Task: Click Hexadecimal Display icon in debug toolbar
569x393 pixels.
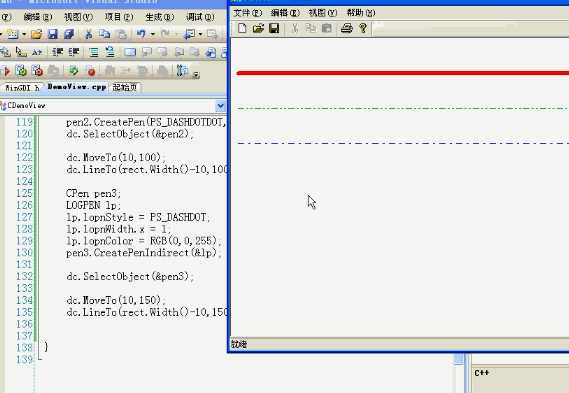Action: 182,71
